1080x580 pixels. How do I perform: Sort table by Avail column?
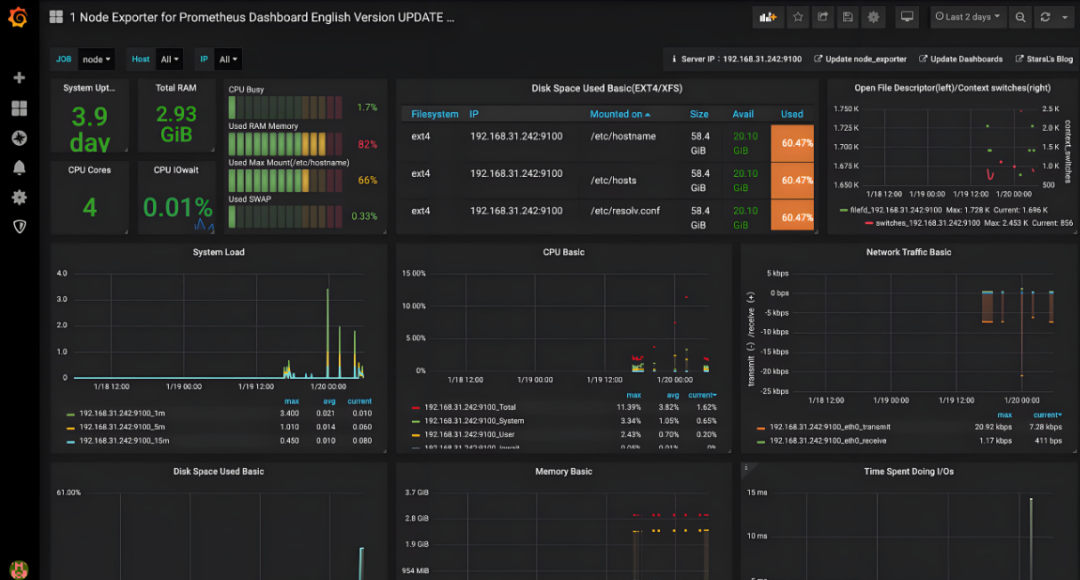coord(742,114)
